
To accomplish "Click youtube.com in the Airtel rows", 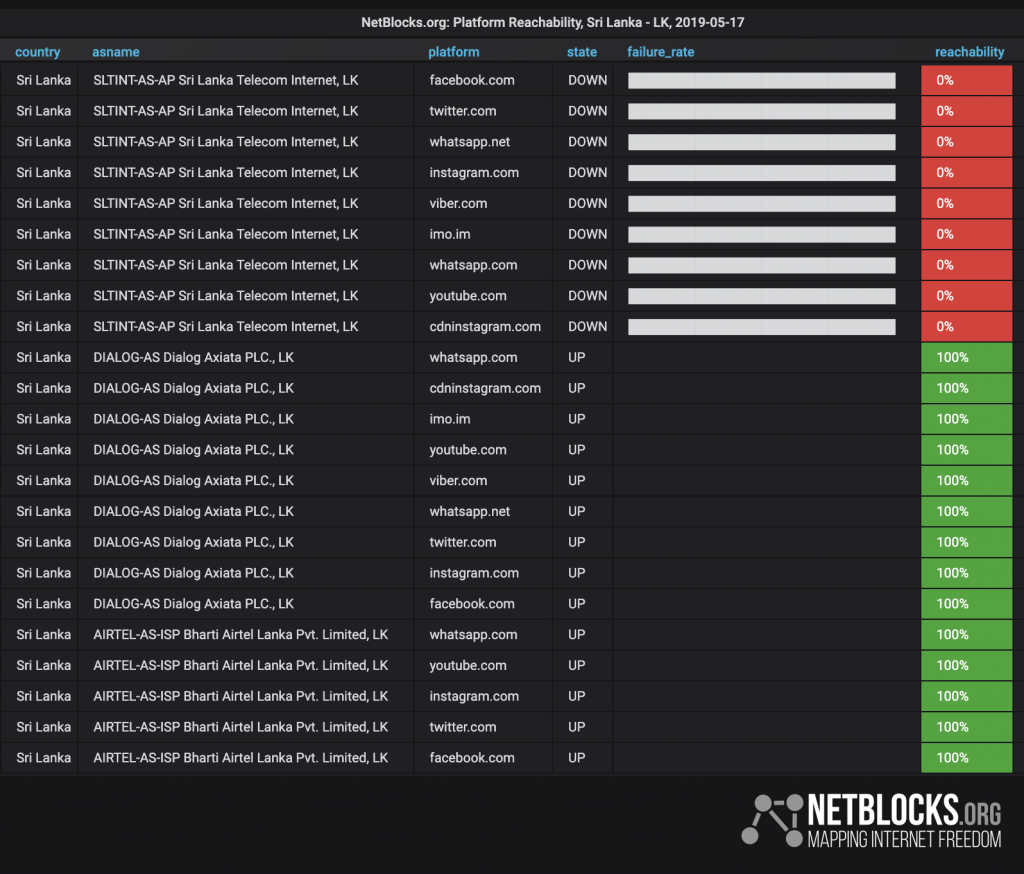I will coord(468,666).
